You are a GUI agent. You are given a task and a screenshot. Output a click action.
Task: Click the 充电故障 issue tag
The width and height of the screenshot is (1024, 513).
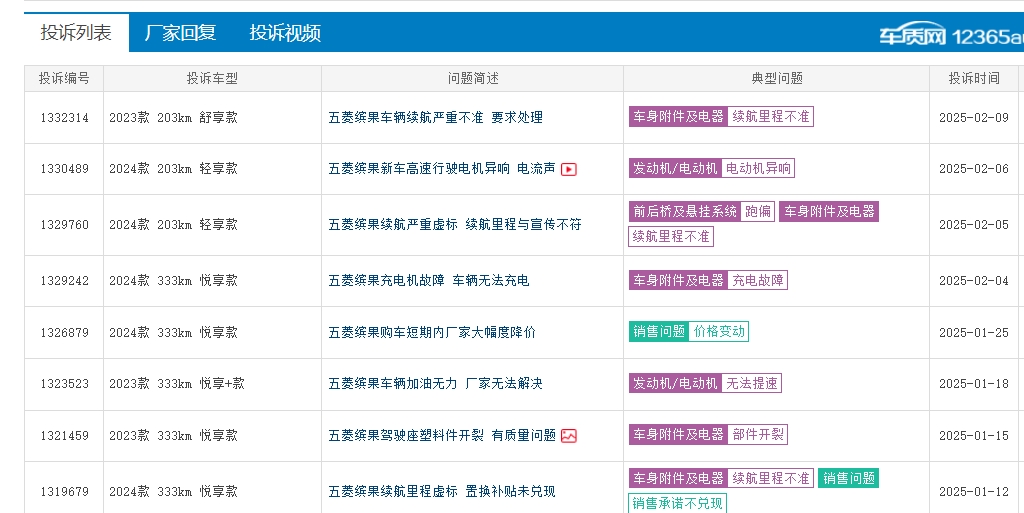click(758, 281)
